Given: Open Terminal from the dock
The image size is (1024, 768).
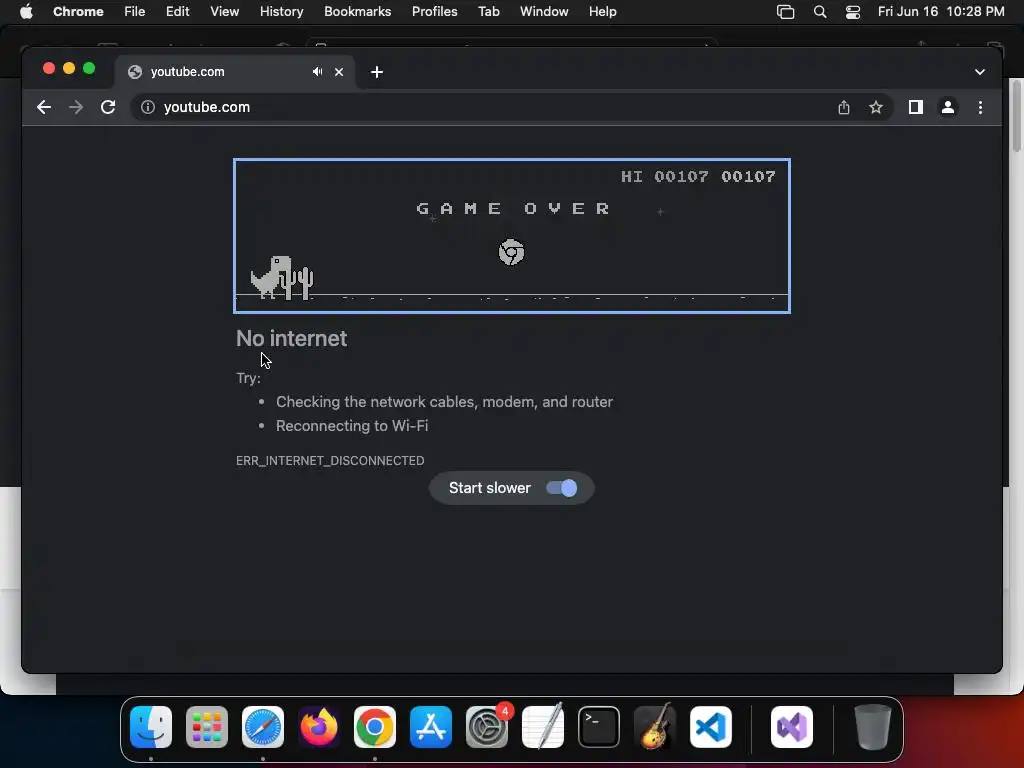Looking at the screenshot, I should point(599,727).
